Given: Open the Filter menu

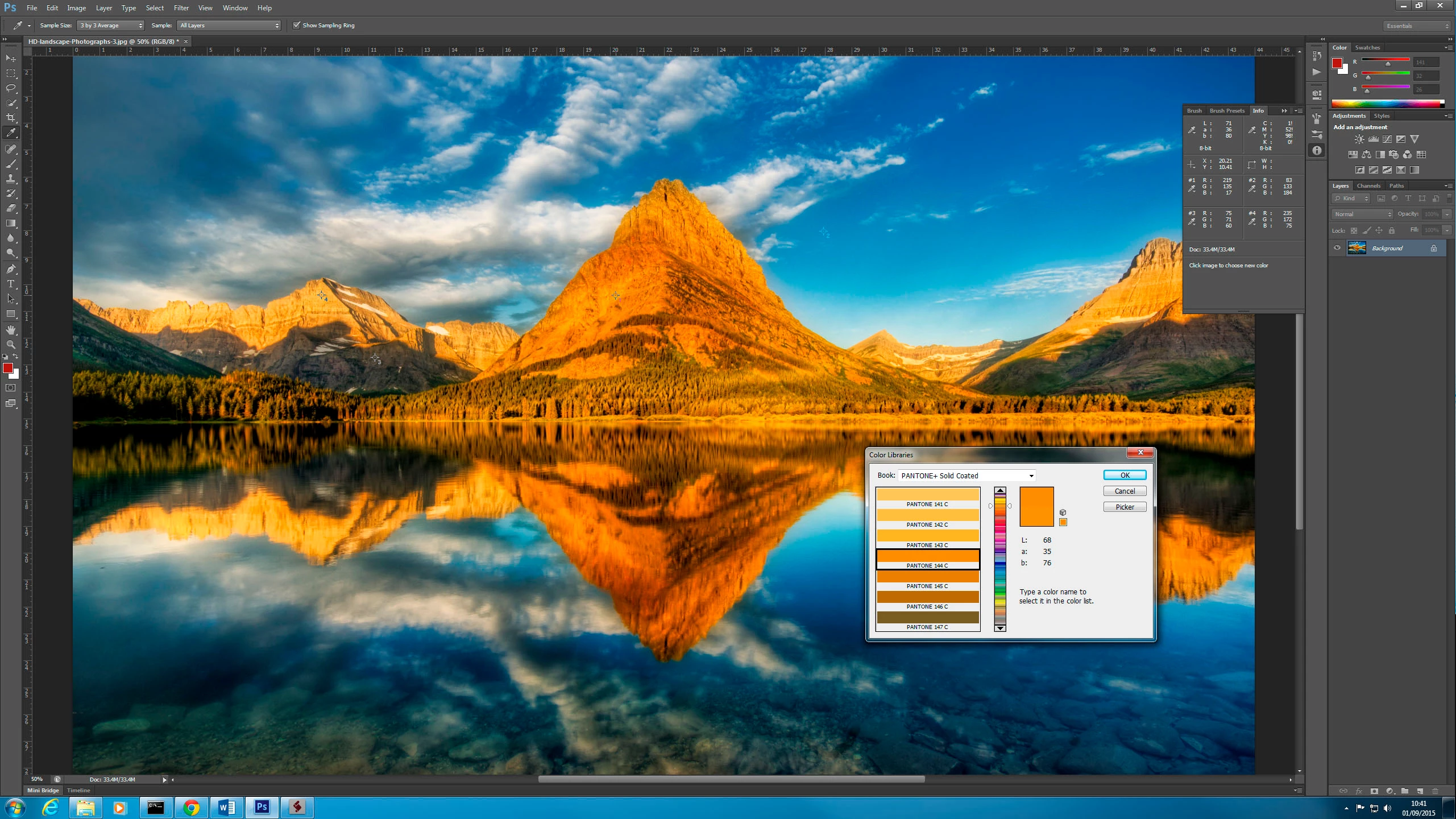Looking at the screenshot, I should [181, 8].
